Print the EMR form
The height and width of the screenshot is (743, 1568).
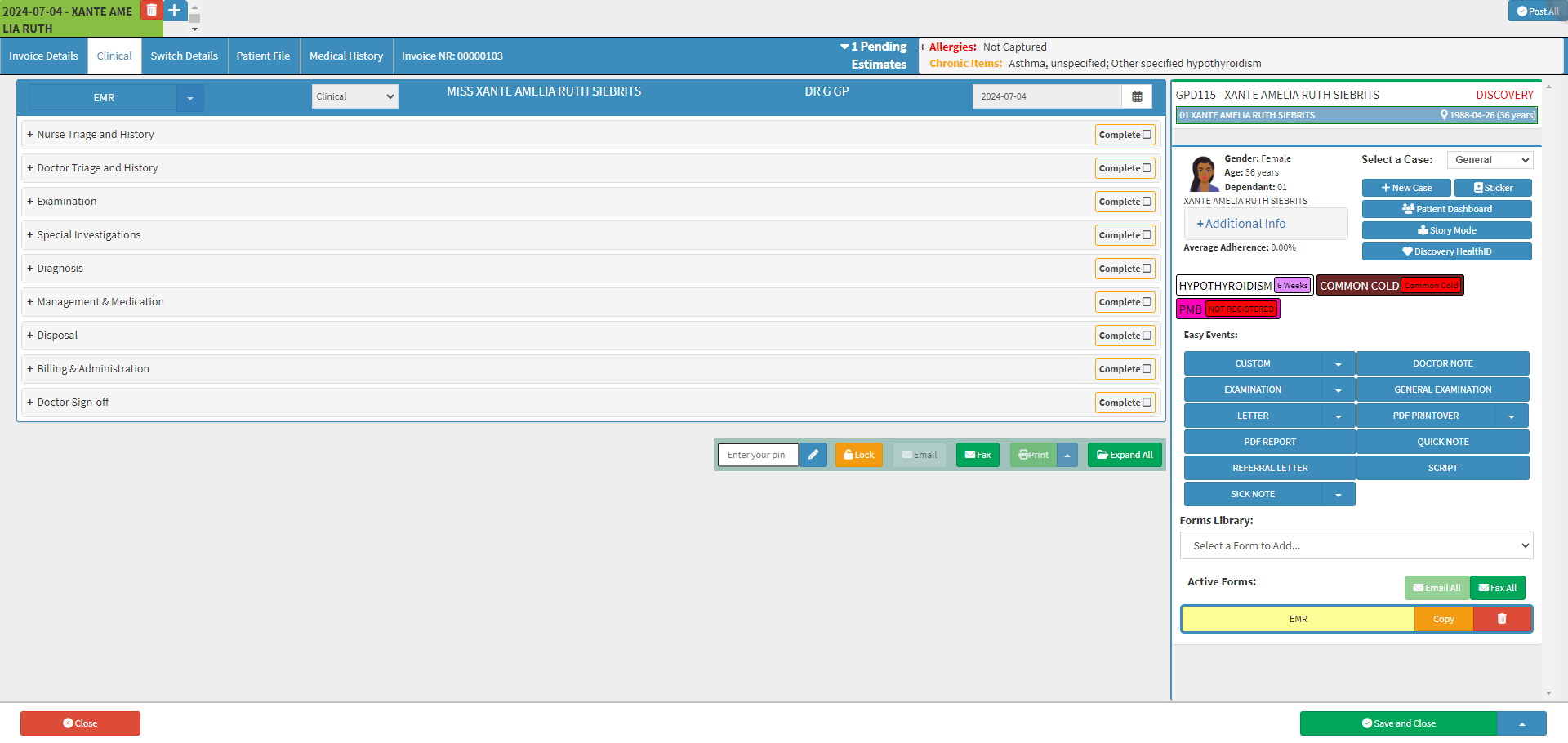1034,455
